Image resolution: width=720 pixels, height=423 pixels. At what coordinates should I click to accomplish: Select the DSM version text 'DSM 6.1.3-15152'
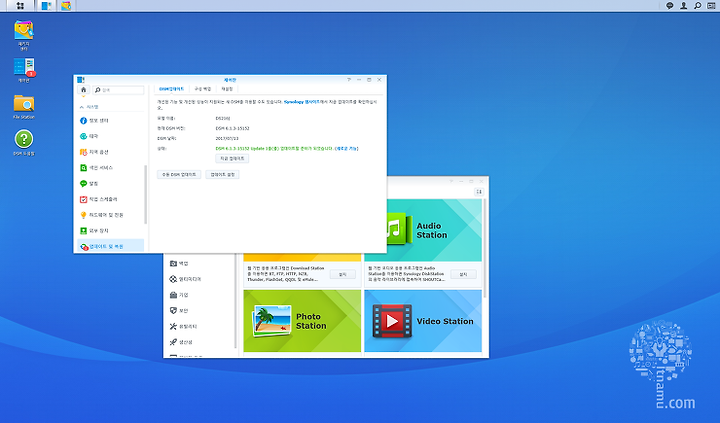(232, 129)
